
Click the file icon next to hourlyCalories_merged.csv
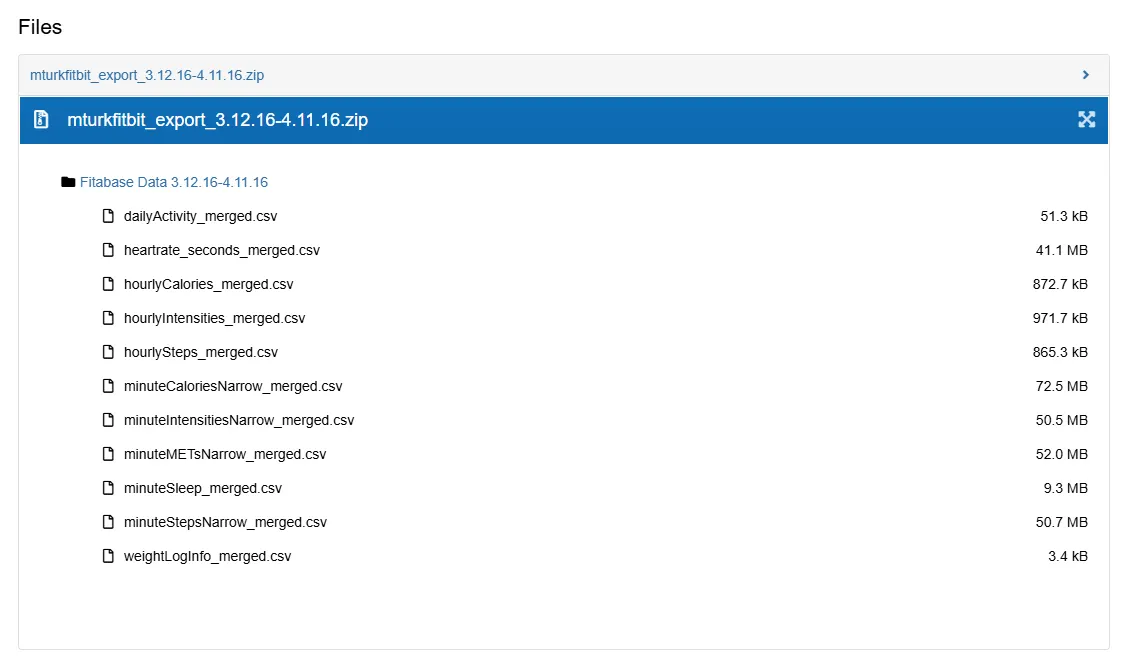(108, 284)
